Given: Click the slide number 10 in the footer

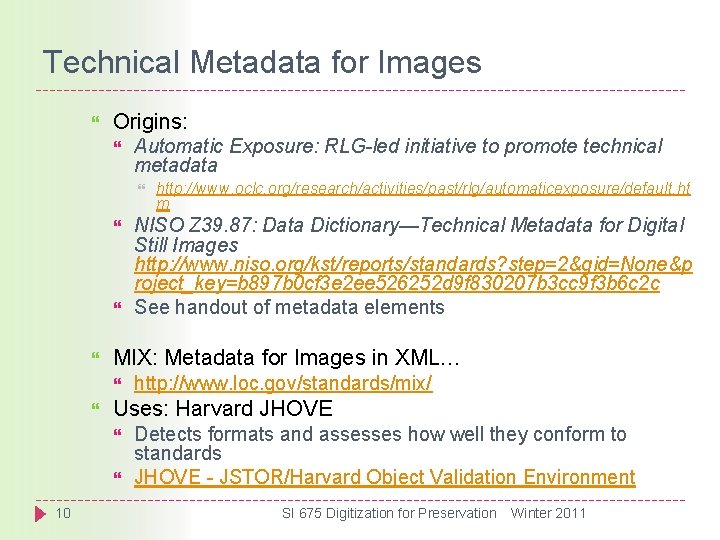Looking at the screenshot, I should (x=62, y=513).
